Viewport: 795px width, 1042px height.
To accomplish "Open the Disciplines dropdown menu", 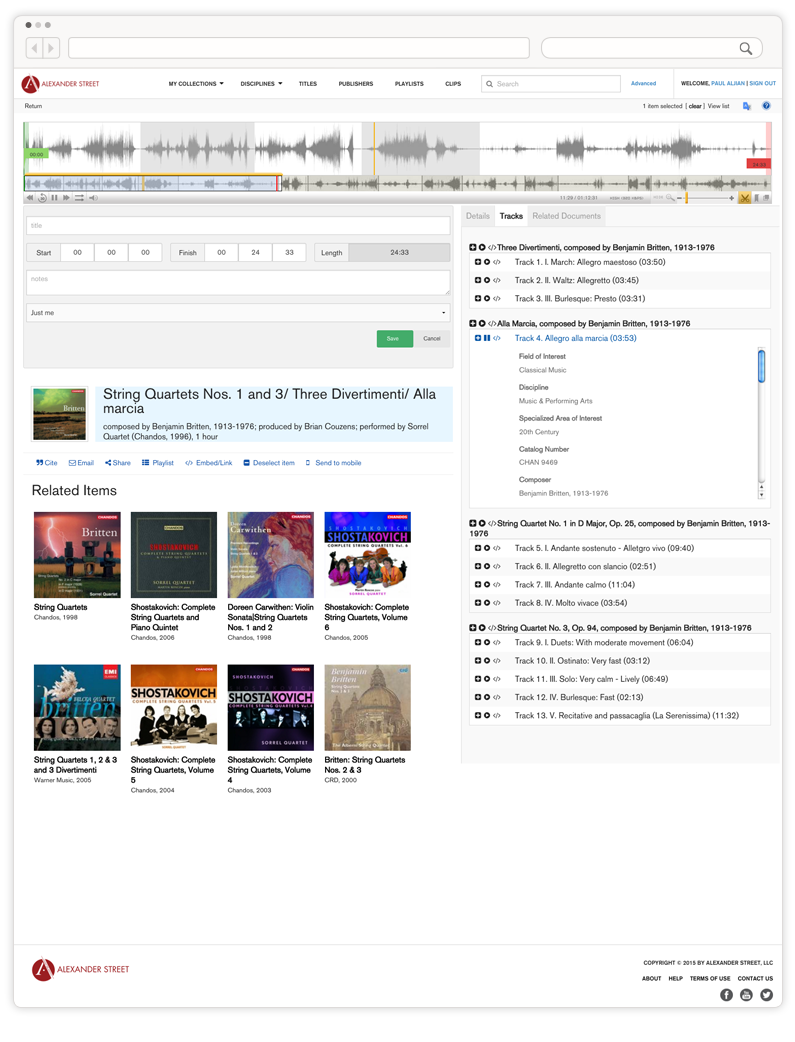I will click(x=262, y=84).
